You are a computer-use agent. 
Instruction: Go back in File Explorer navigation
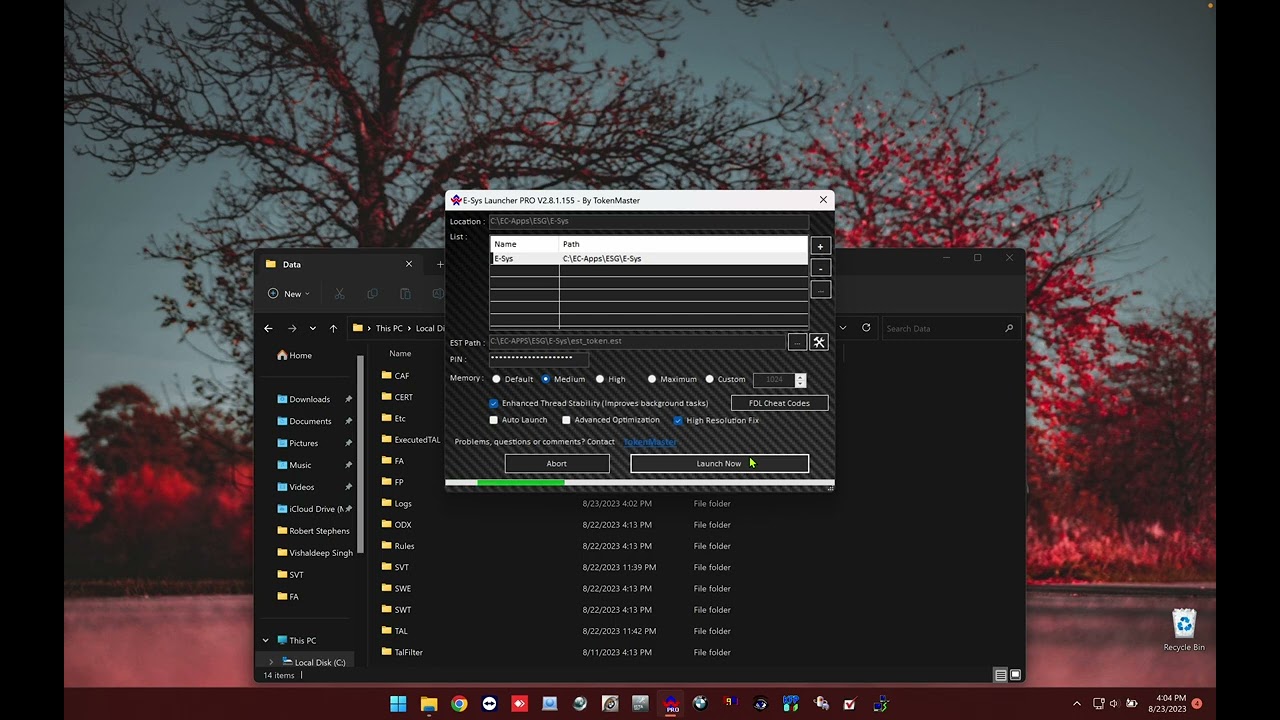(x=268, y=328)
